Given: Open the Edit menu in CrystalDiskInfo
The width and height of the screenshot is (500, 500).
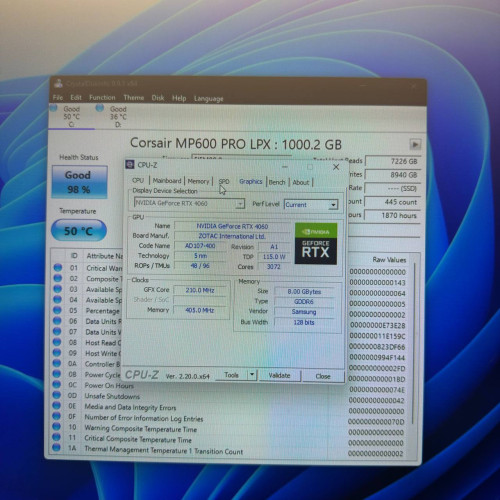Looking at the screenshot, I should (x=76, y=97).
